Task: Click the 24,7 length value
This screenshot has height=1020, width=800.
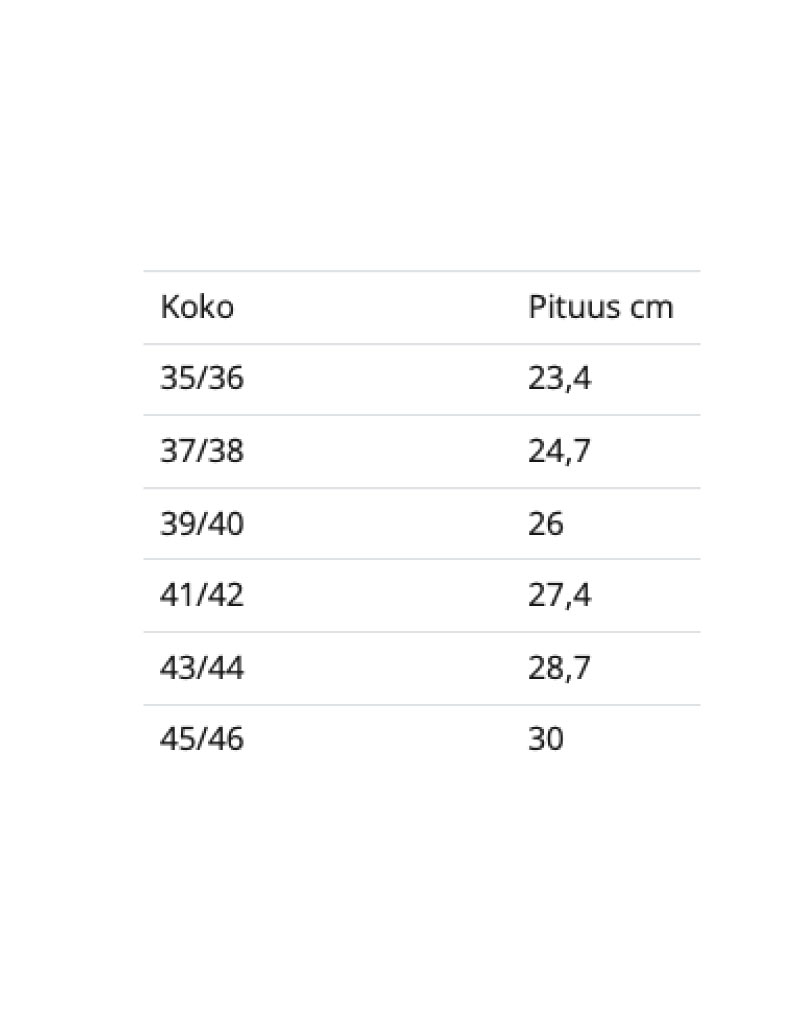Action: point(559,451)
